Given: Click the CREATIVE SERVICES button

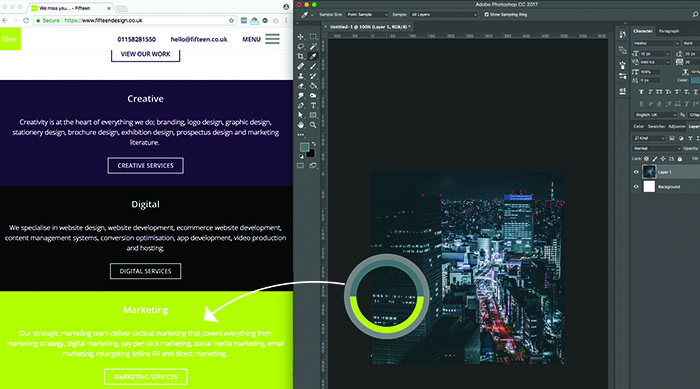Looking at the screenshot, I should (146, 165).
